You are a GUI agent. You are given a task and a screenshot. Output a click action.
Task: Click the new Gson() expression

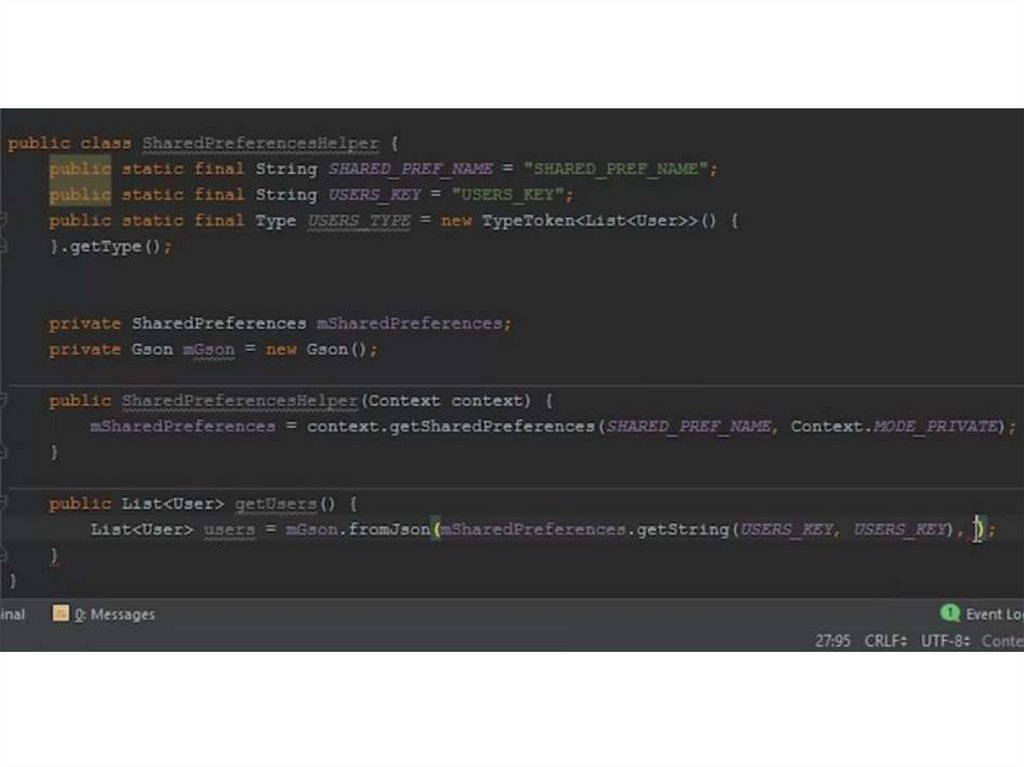[x=316, y=350]
